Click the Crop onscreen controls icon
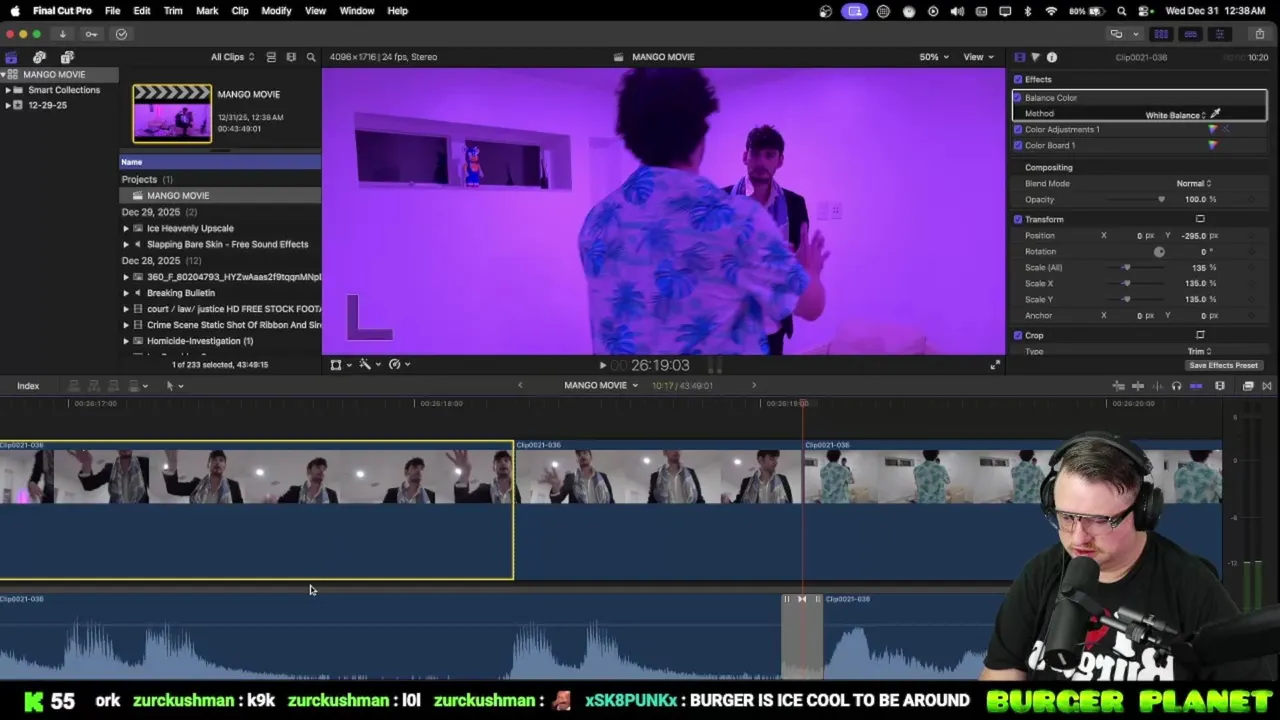 click(x=1200, y=335)
